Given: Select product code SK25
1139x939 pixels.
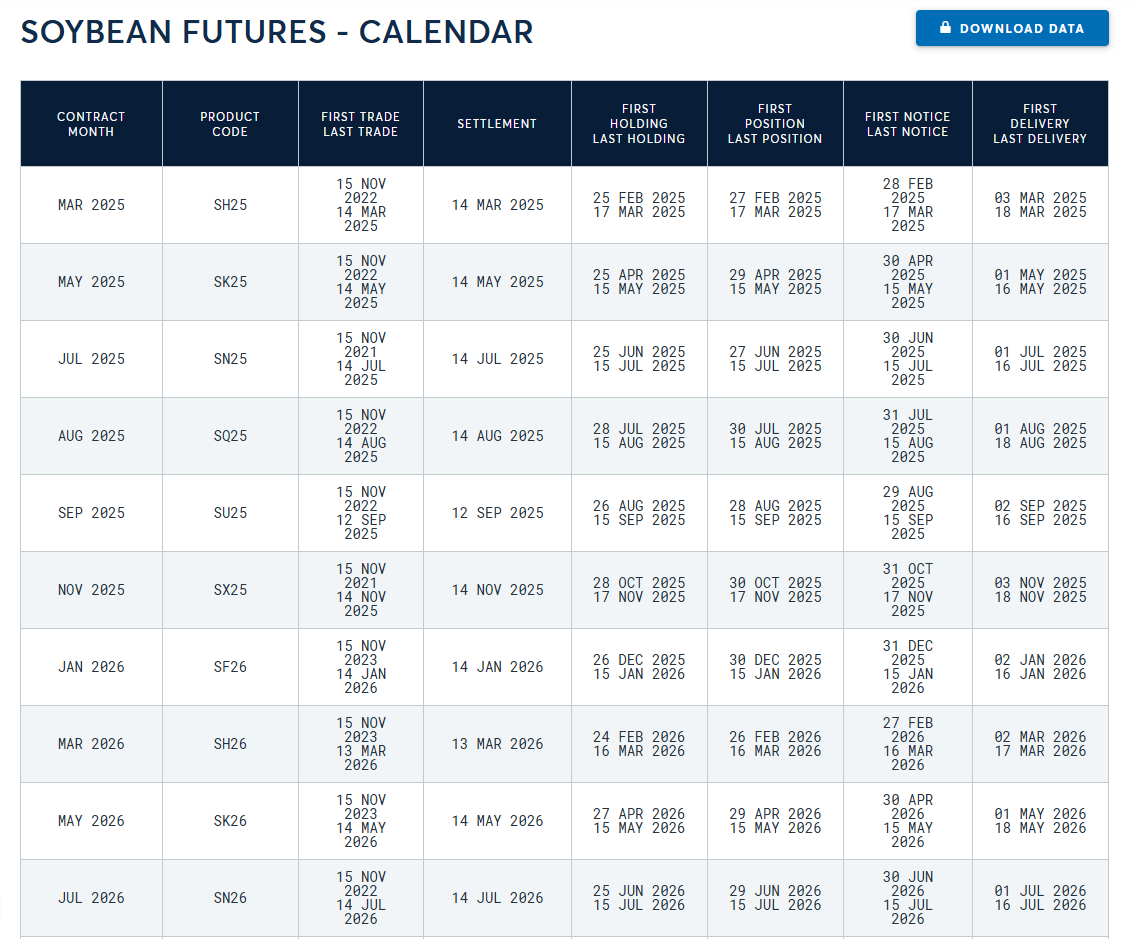Looking at the screenshot, I should (230, 282).
